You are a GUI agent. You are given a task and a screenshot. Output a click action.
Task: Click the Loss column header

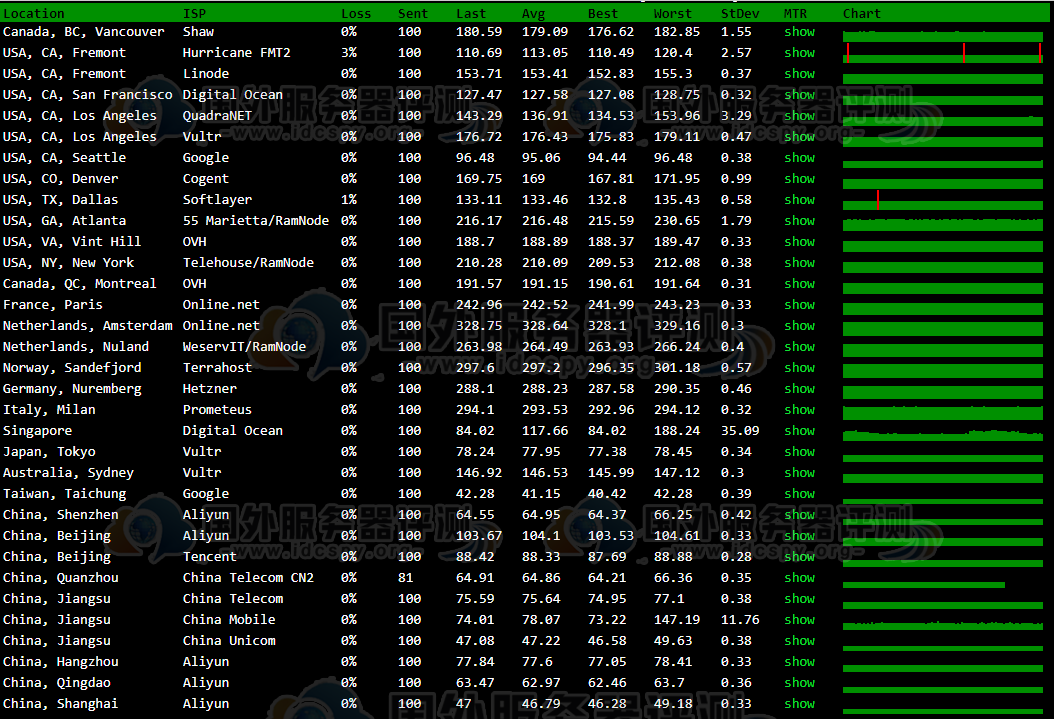(x=356, y=13)
